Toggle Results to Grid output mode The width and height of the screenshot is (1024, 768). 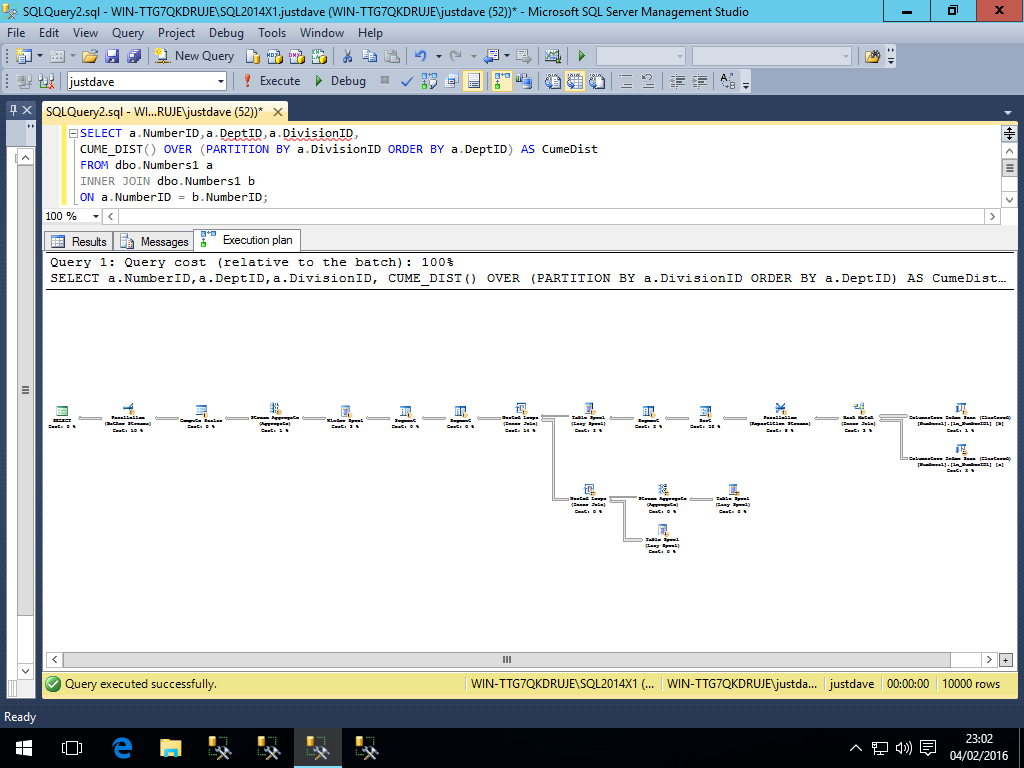coord(576,81)
